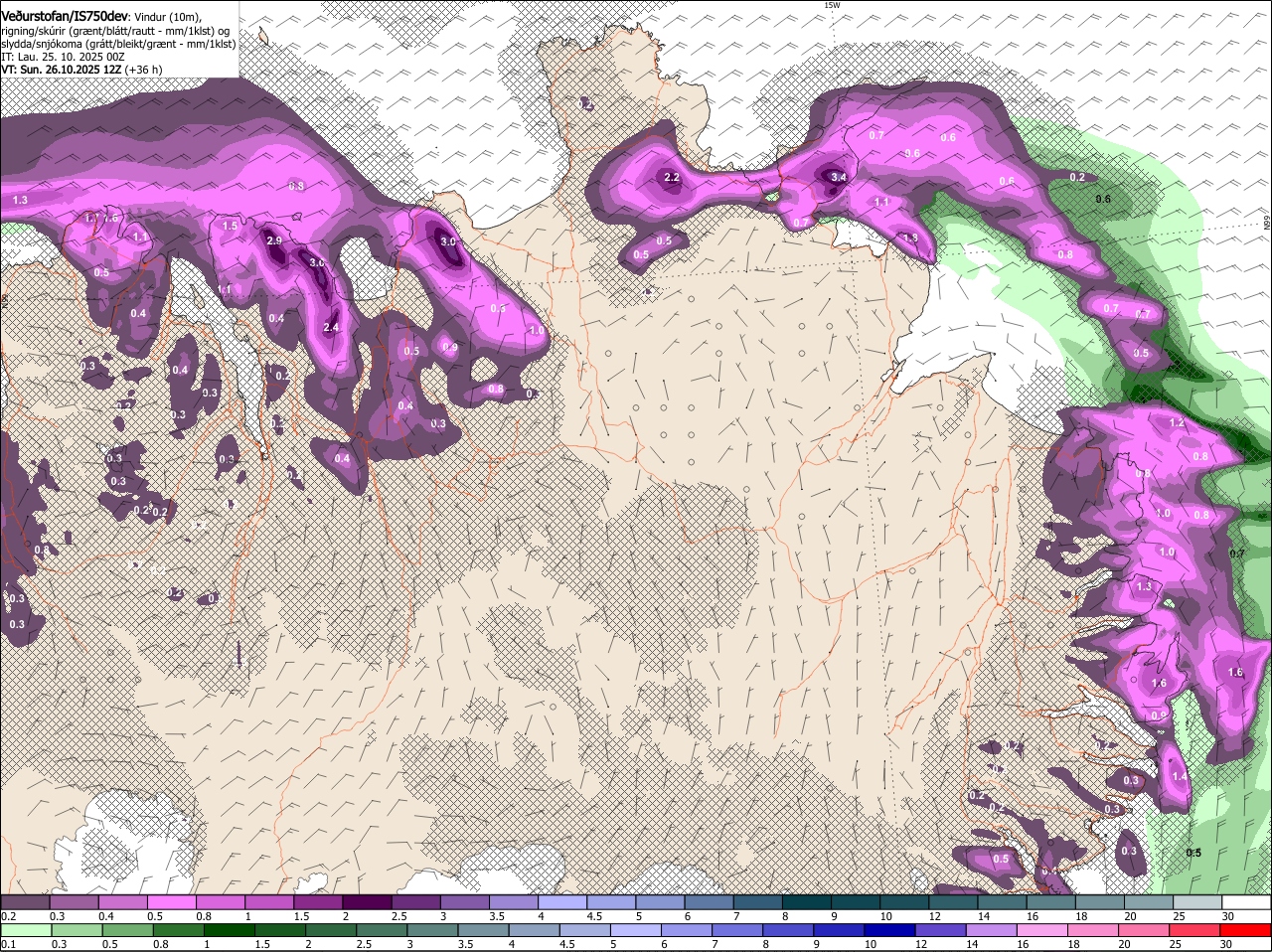Click the 2.9 precipitation value on the map

click(x=275, y=240)
